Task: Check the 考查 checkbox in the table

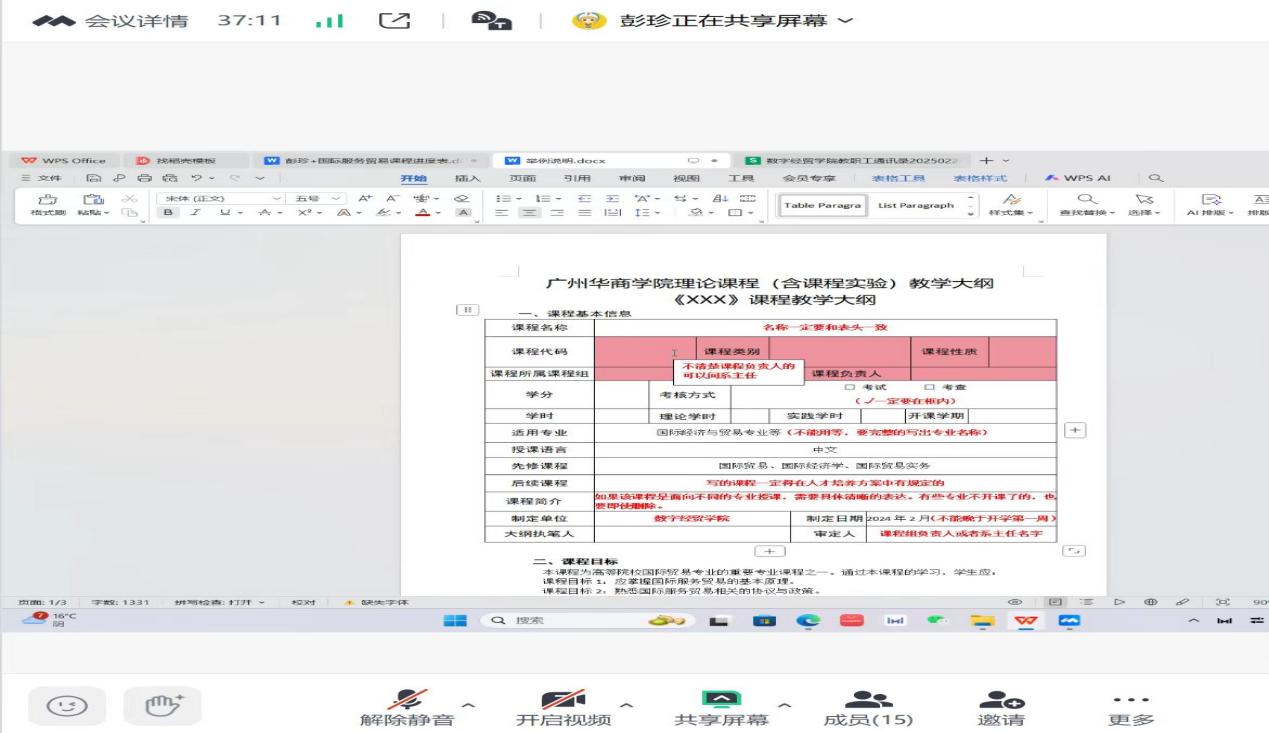Action: 929,387
